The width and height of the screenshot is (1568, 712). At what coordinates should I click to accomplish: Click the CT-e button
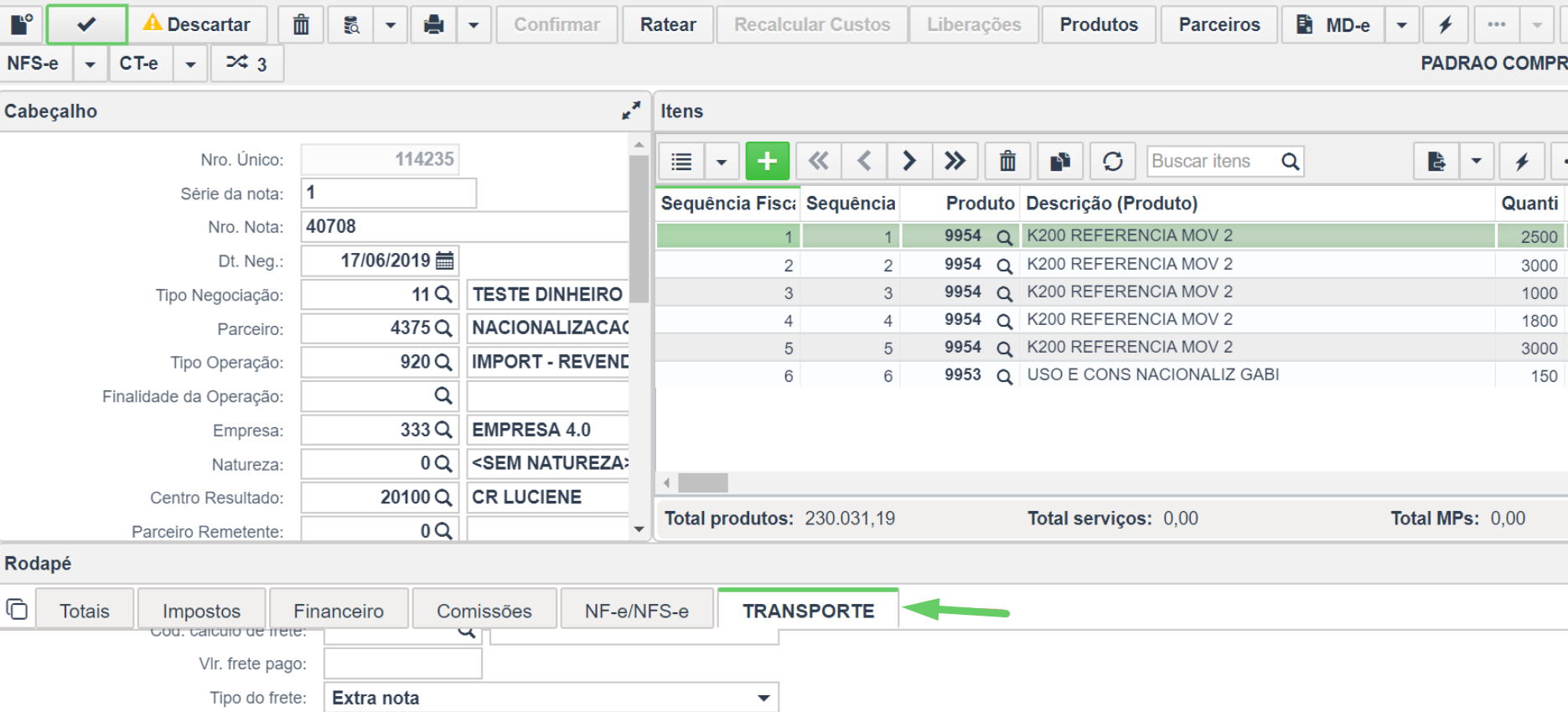(141, 64)
